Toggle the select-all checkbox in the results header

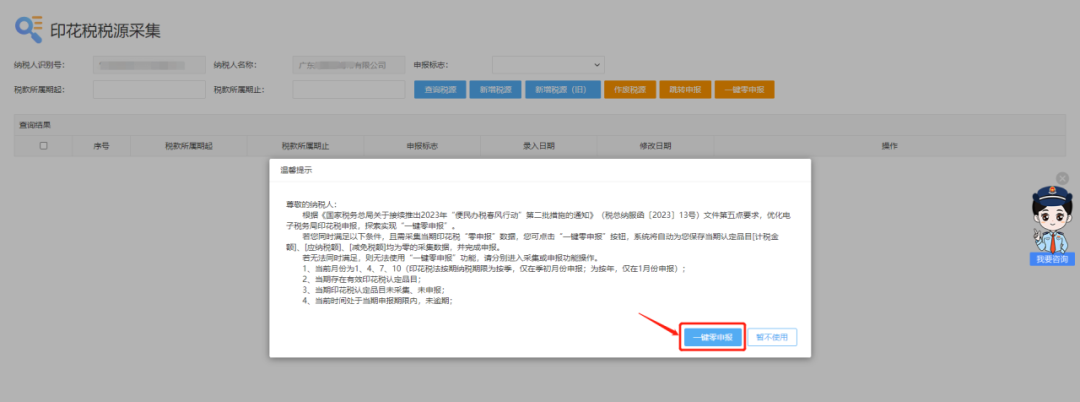click(x=43, y=146)
